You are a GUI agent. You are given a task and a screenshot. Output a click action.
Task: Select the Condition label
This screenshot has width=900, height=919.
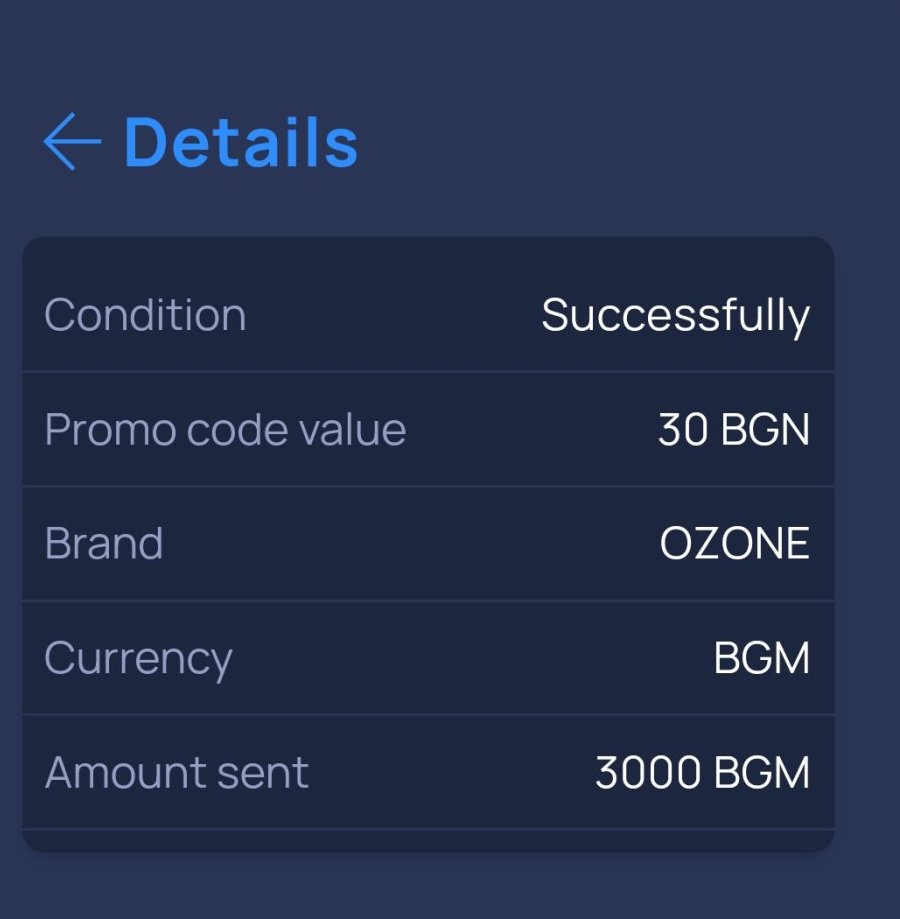[x=145, y=315]
